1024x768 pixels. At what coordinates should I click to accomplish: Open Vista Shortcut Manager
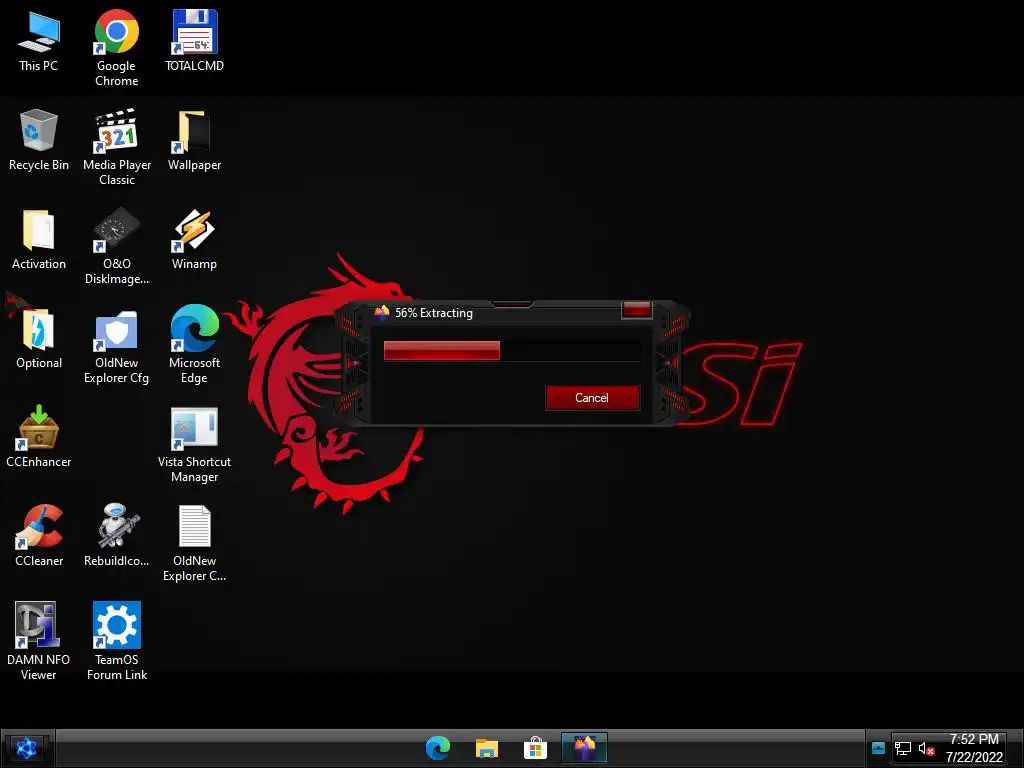195,445
